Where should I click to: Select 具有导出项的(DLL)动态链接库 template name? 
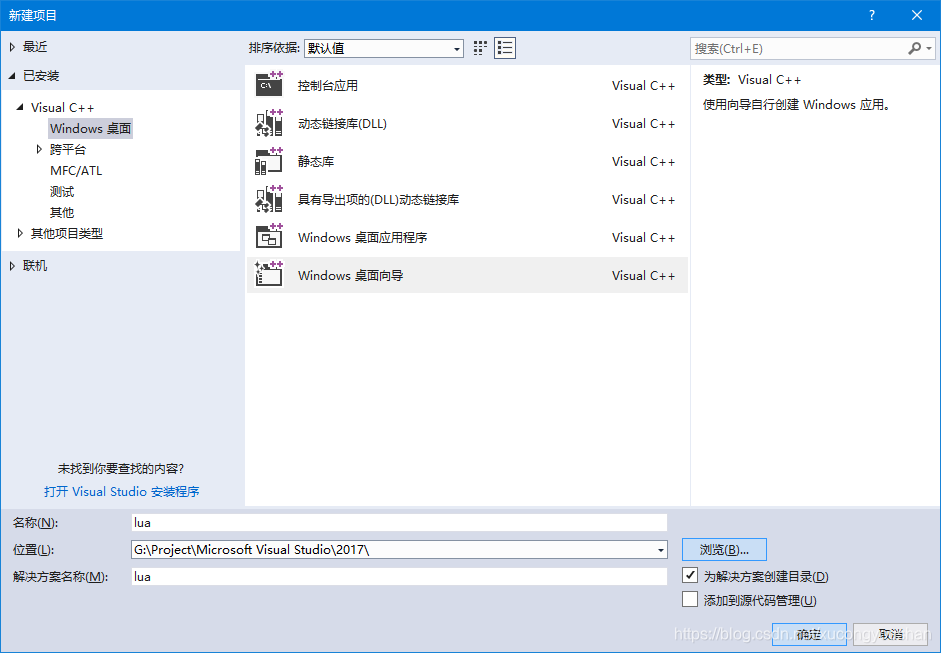coord(378,199)
